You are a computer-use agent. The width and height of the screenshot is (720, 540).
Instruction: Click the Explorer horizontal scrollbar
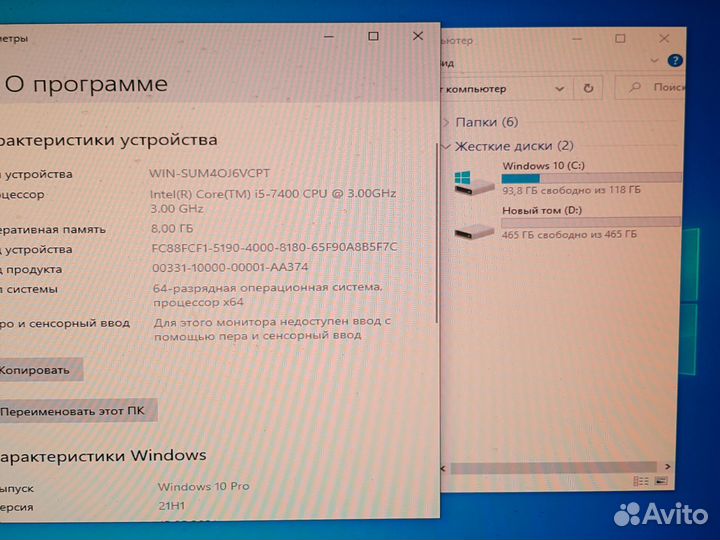click(x=554, y=467)
